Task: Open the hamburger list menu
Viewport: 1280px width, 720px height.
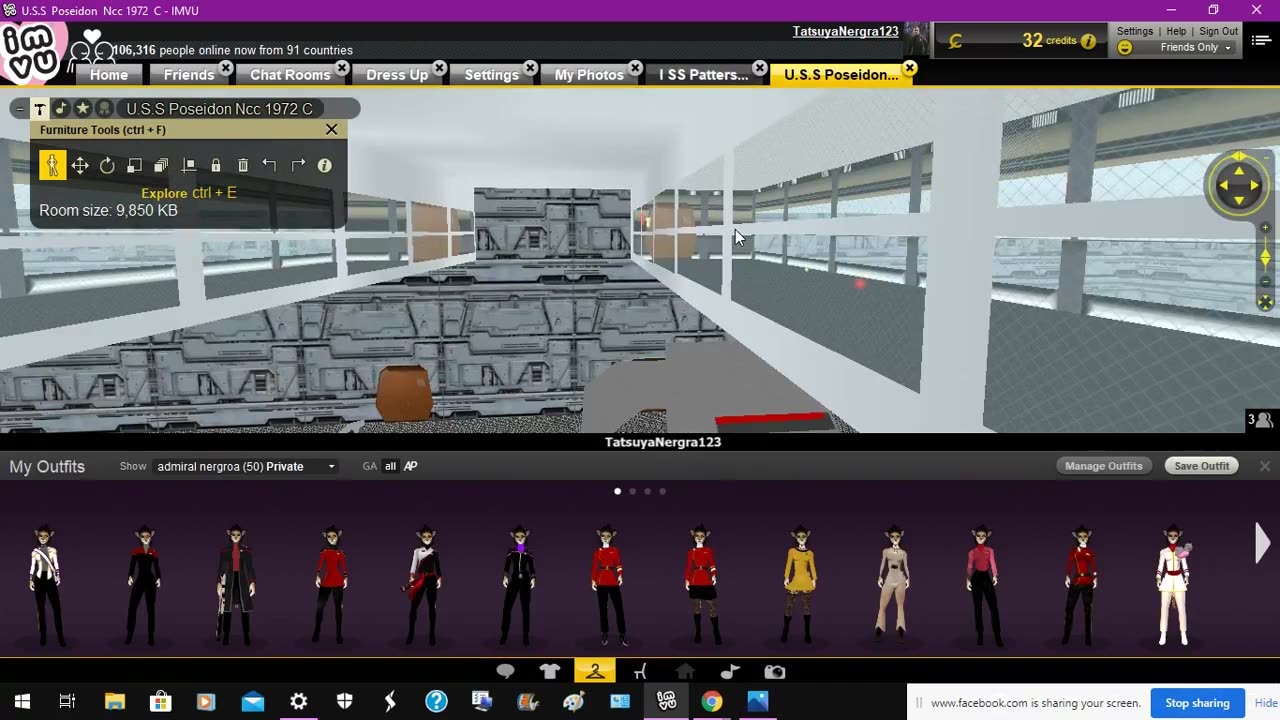Action: (1260, 40)
